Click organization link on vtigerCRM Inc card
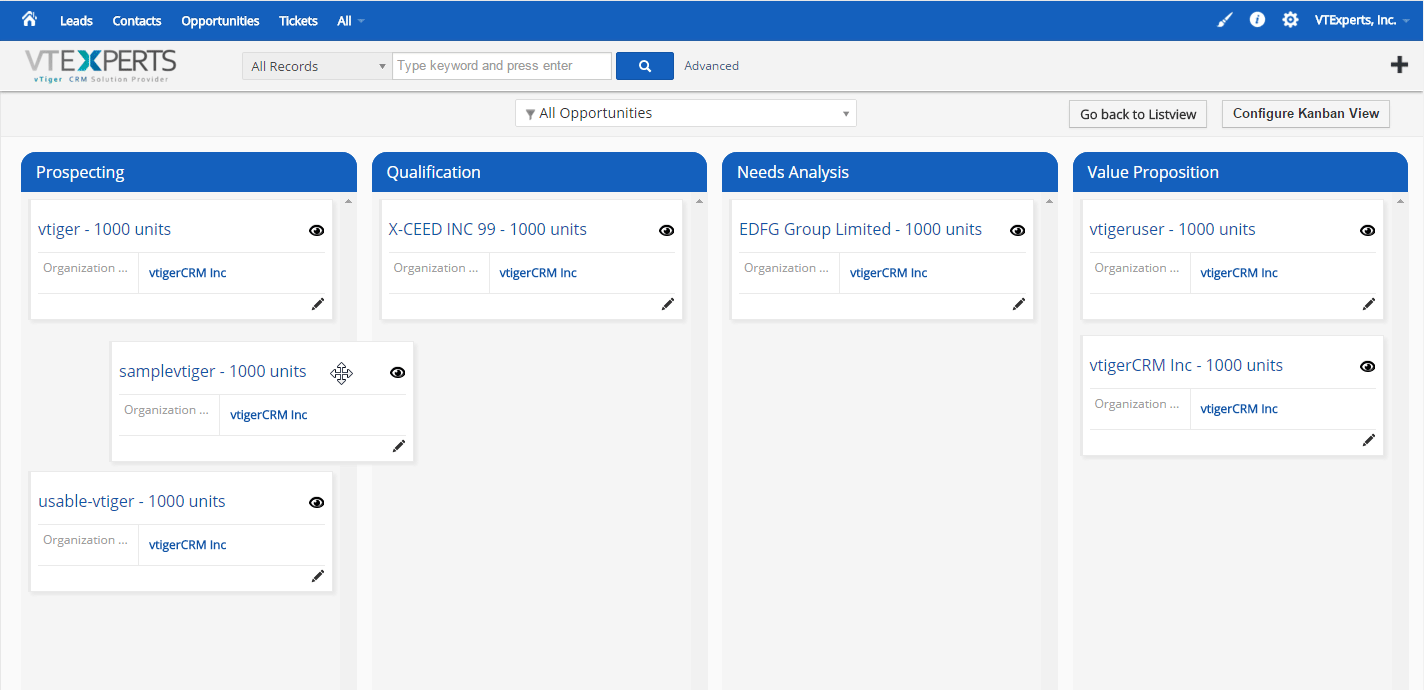1424x690 pixels. coord(1239,409)
